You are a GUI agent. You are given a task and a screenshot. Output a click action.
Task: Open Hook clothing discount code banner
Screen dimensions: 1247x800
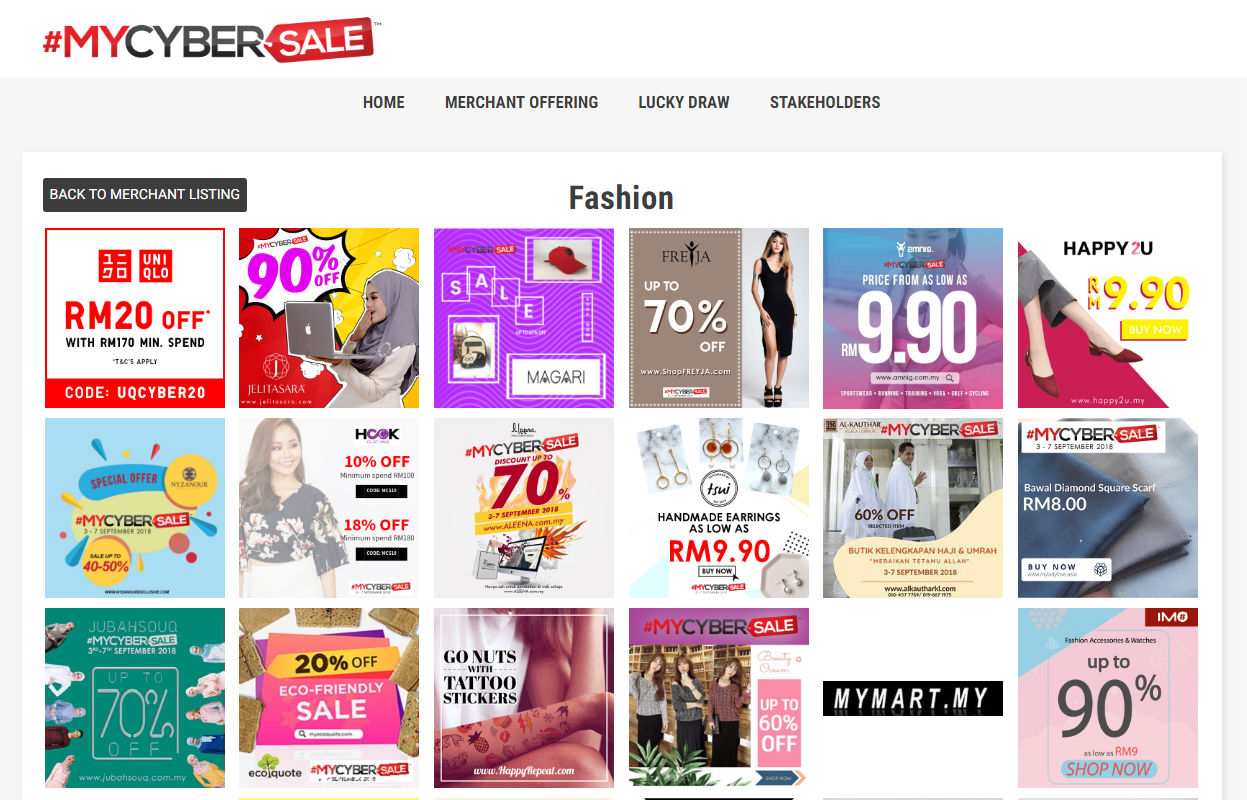click(x=329, y=508)
